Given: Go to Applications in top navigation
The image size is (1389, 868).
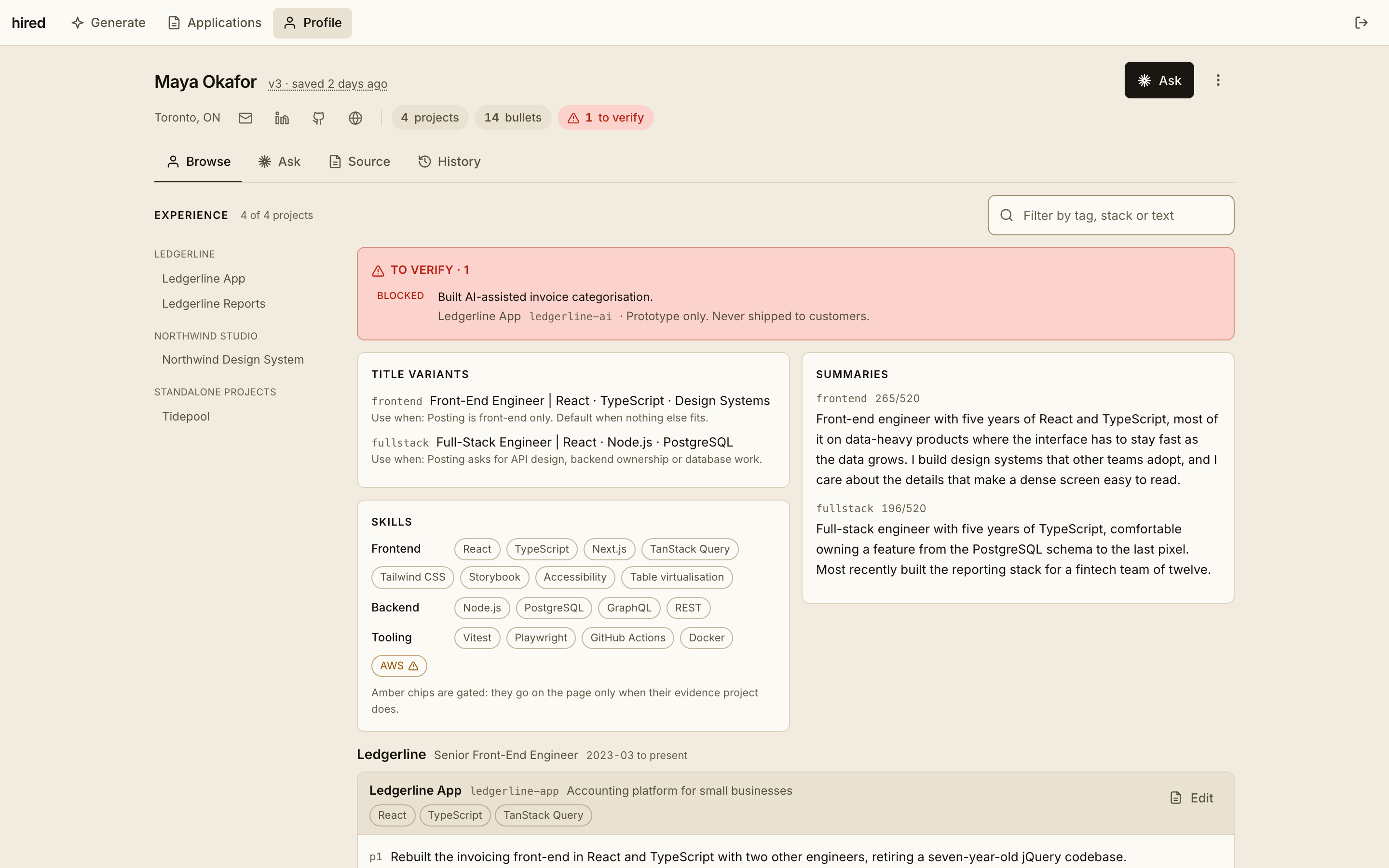Looking at the screenshot, I should 215,23.
